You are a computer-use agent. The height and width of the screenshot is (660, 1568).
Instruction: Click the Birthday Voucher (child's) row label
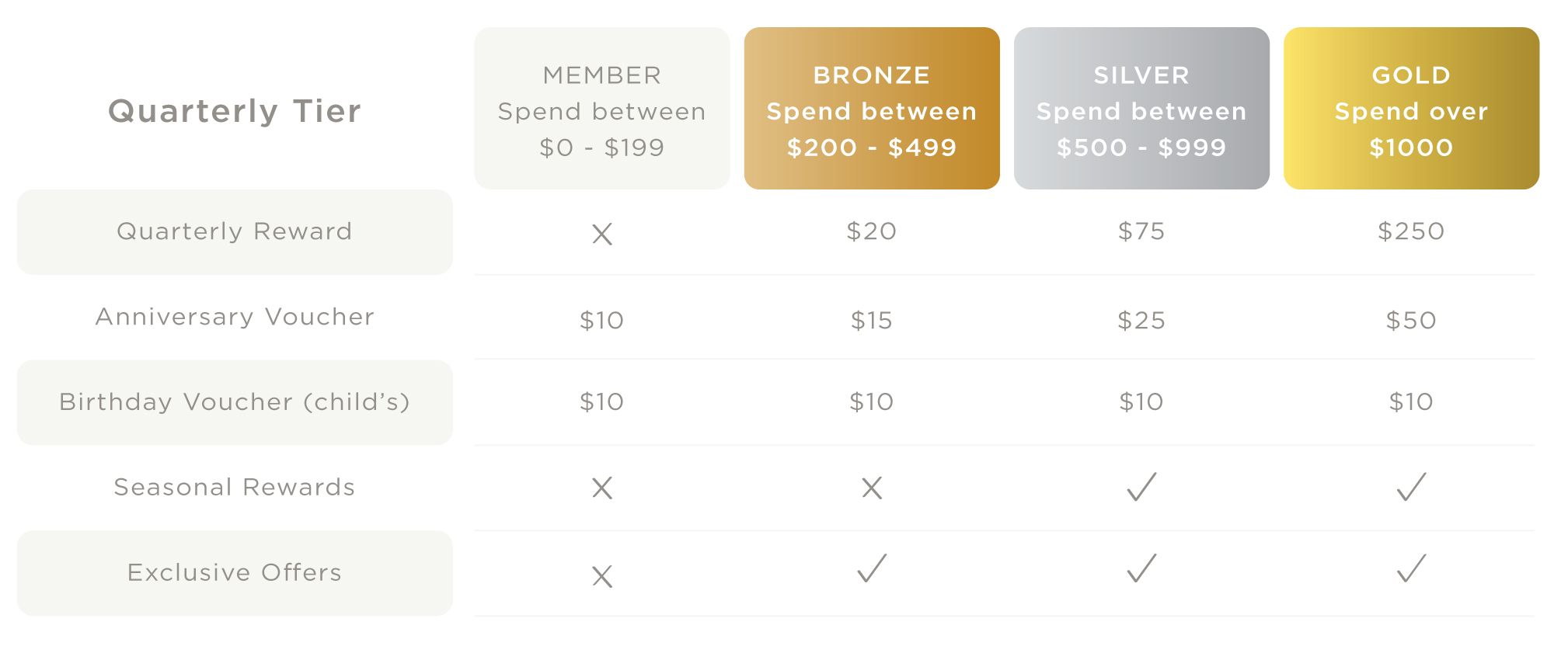pyautogui.click(x=235, y=402)
